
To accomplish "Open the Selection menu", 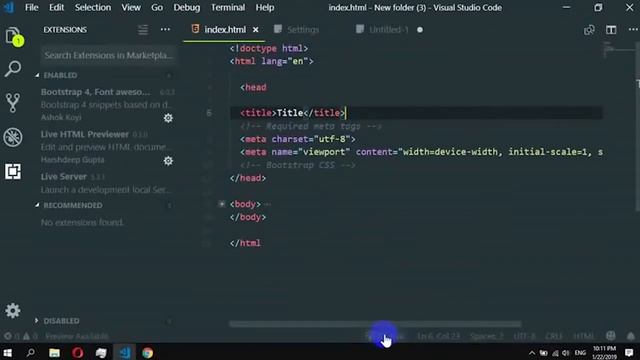I will pos(93,7).
